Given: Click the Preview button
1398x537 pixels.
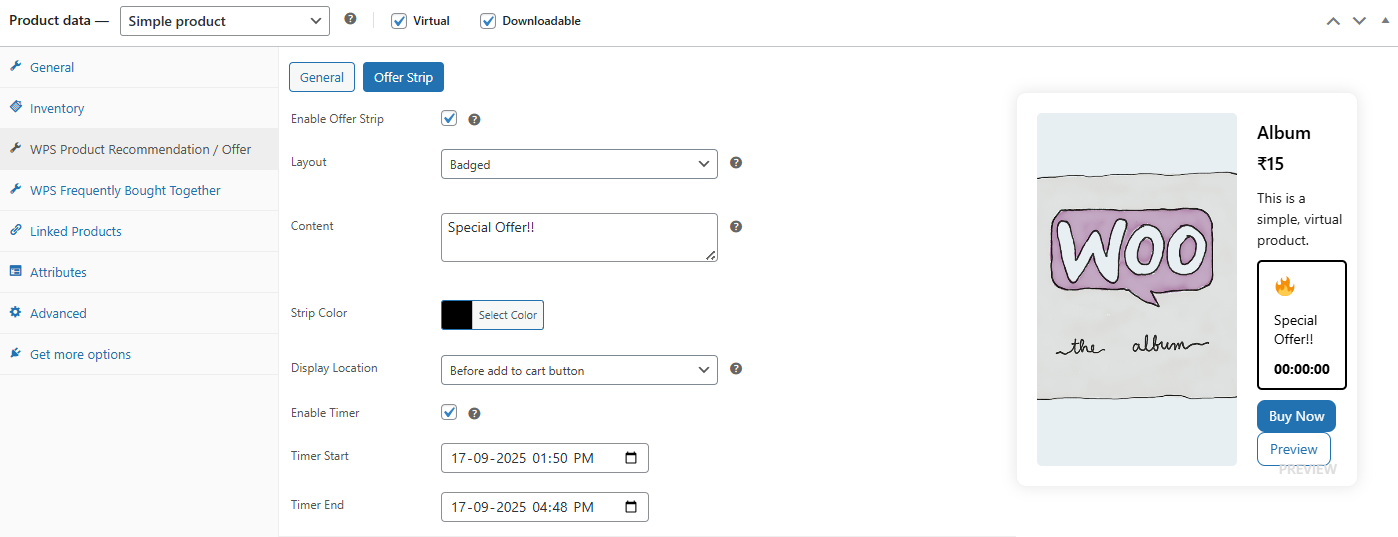Looking at the screenshot, I should point(1293,449).
